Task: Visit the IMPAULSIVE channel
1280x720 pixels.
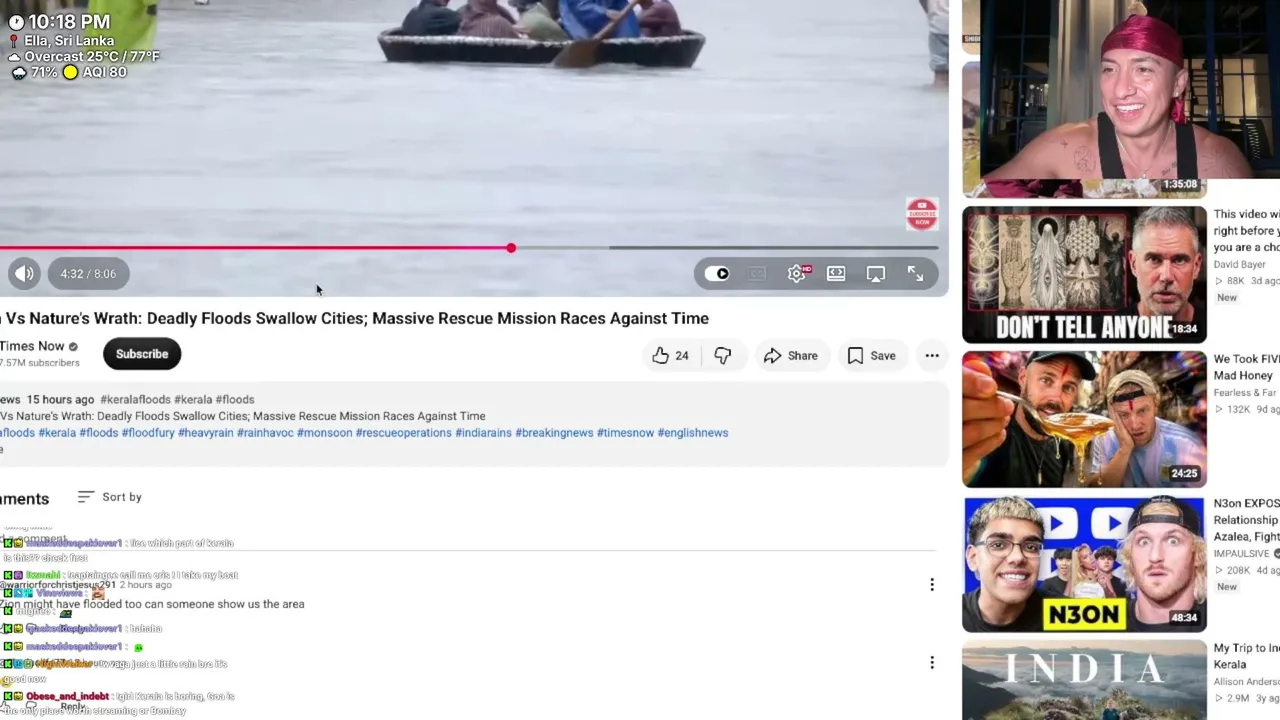Action: tap(1242, 554)
